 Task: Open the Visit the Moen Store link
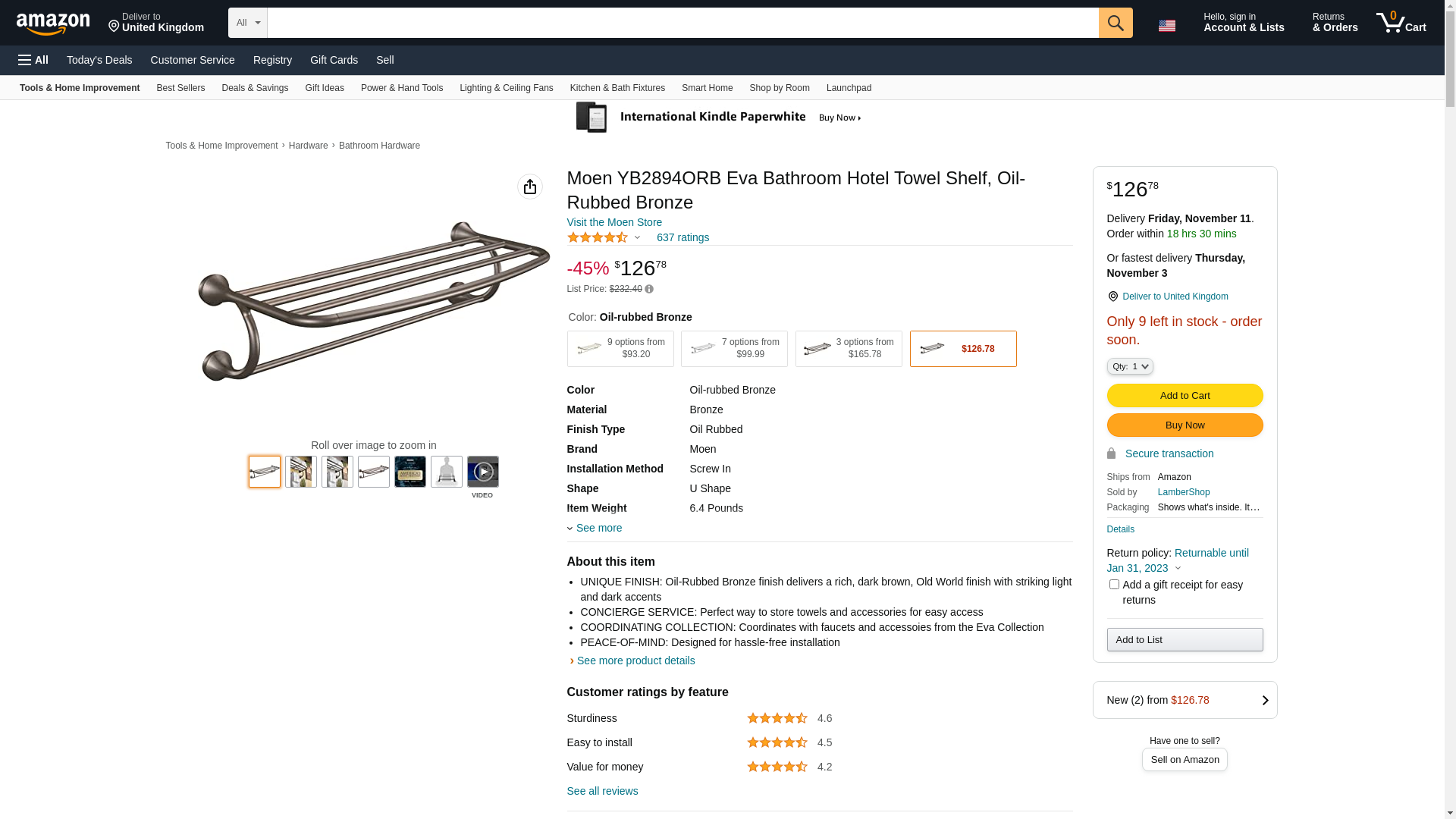[x=614, y=222]
